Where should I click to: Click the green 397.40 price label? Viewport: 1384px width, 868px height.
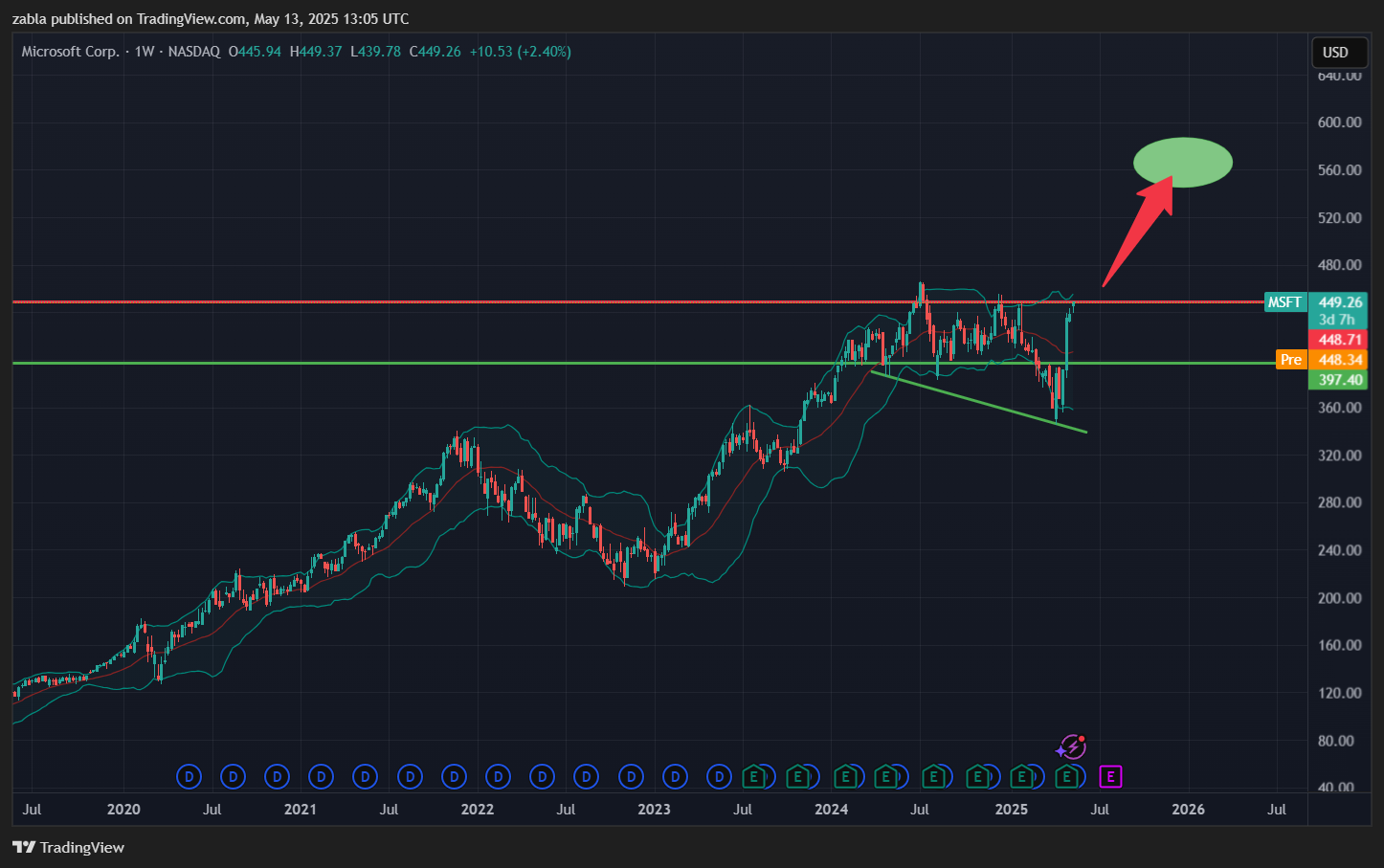point(1339,380)
